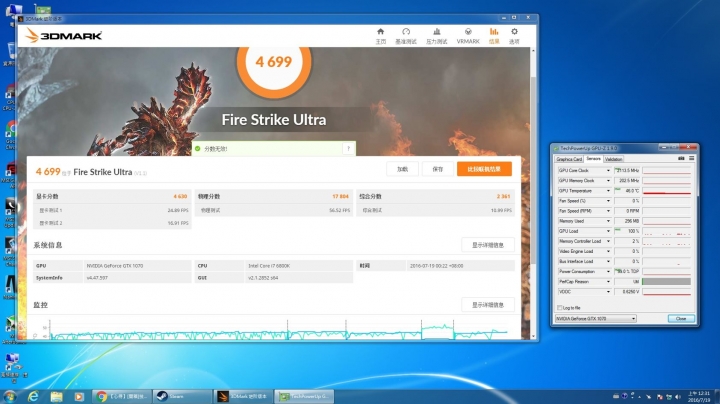
Task: Click the large 4 699 score circle
Action: pyautogui.click(x=274, y=62)
